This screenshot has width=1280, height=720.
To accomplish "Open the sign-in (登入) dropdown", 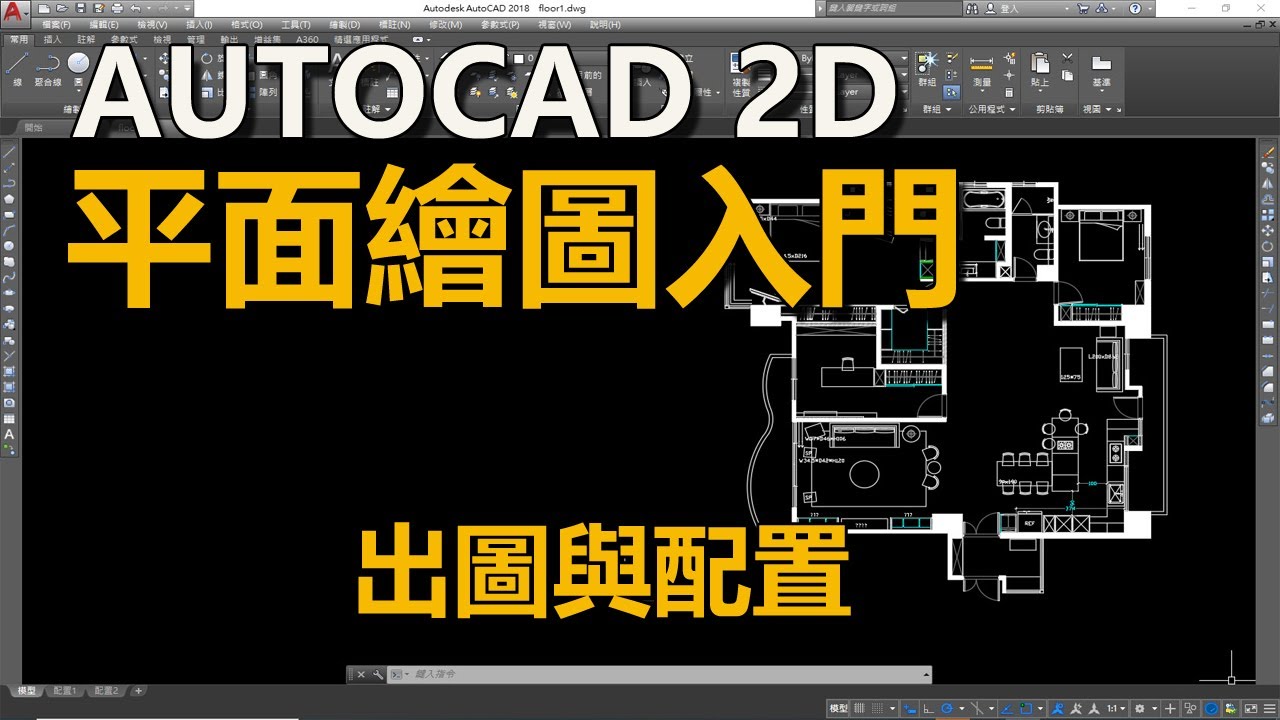I will (x=1067, y=9).
